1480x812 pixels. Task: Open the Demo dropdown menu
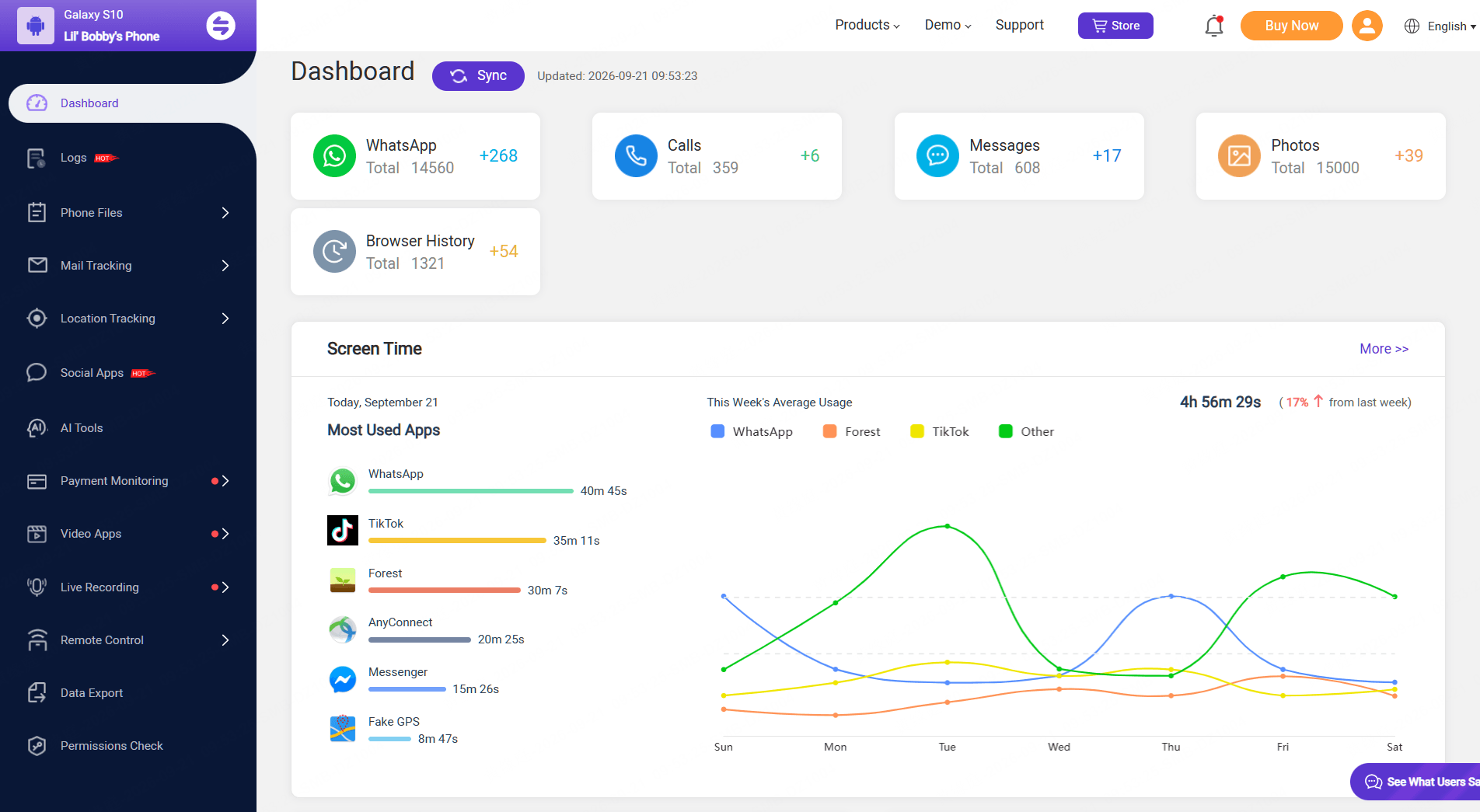click(x=948, y=25)
